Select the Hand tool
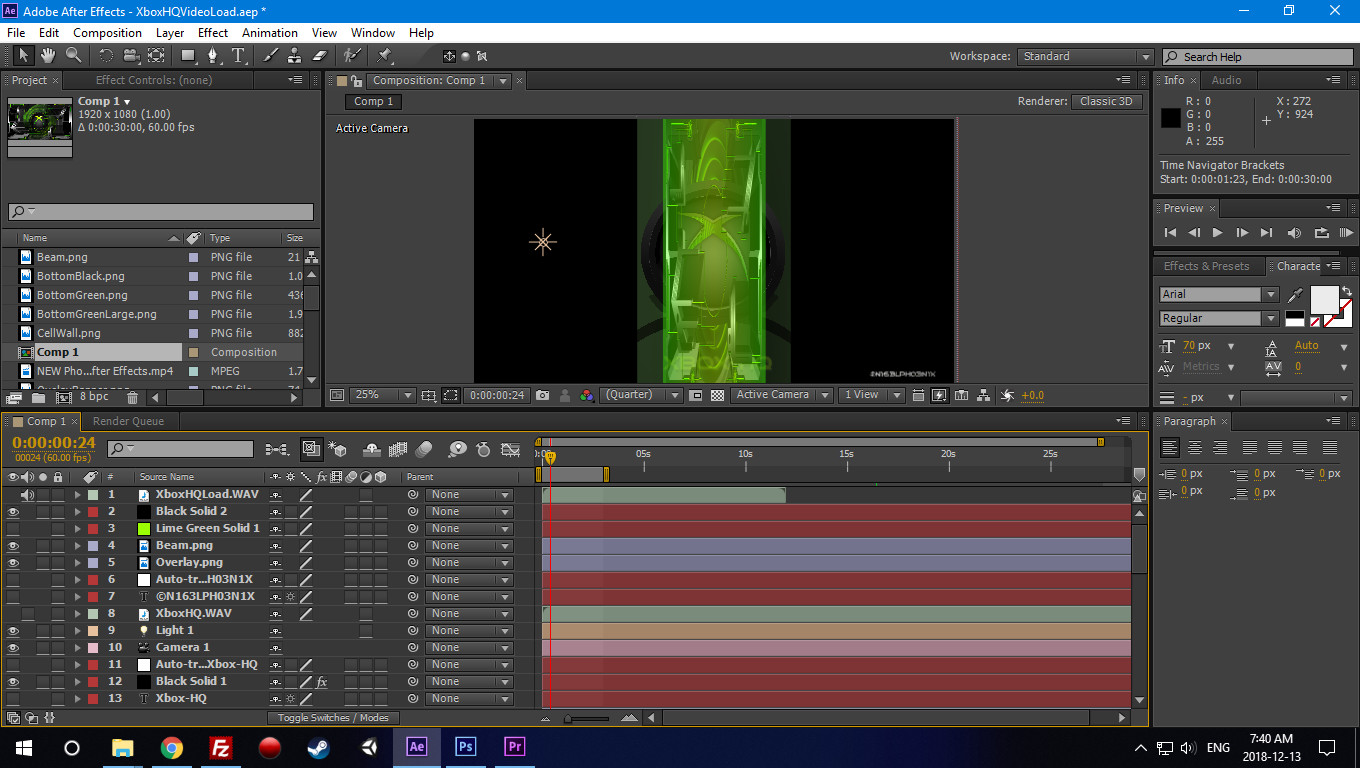1360x768 pixels. pyautogui.click(x=48, y=56)
